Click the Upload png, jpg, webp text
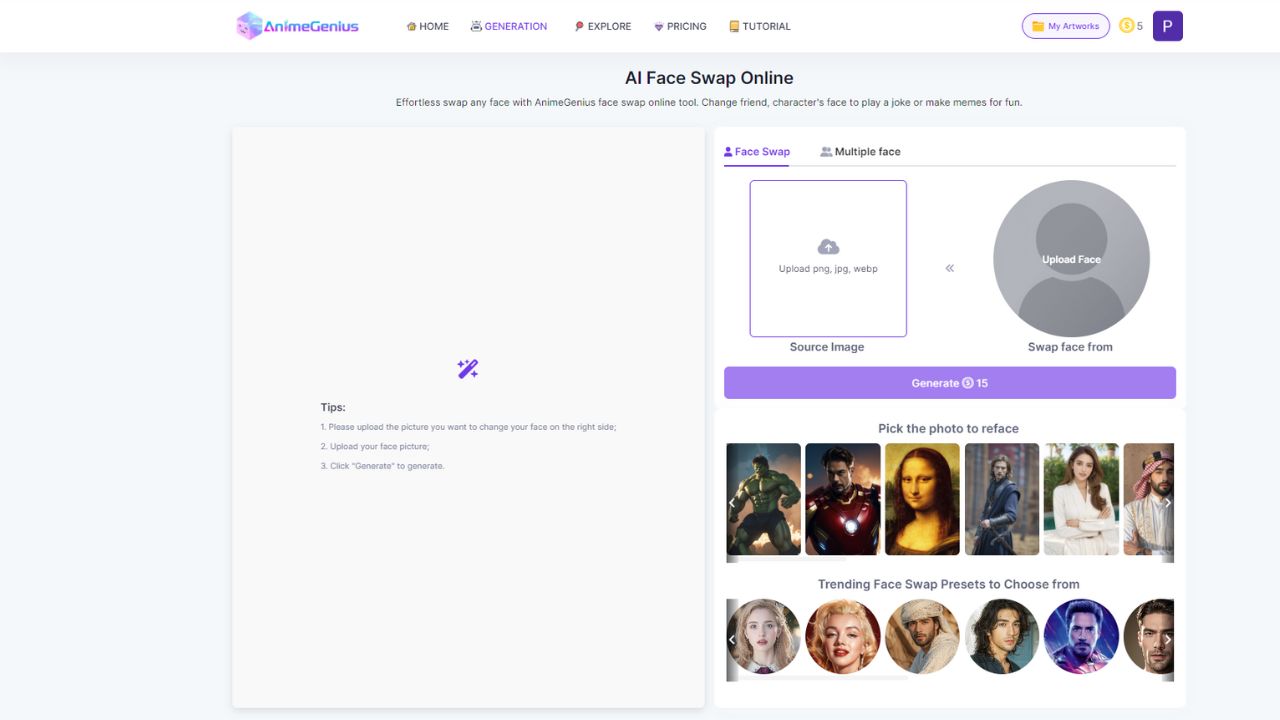 coord(828,269)
